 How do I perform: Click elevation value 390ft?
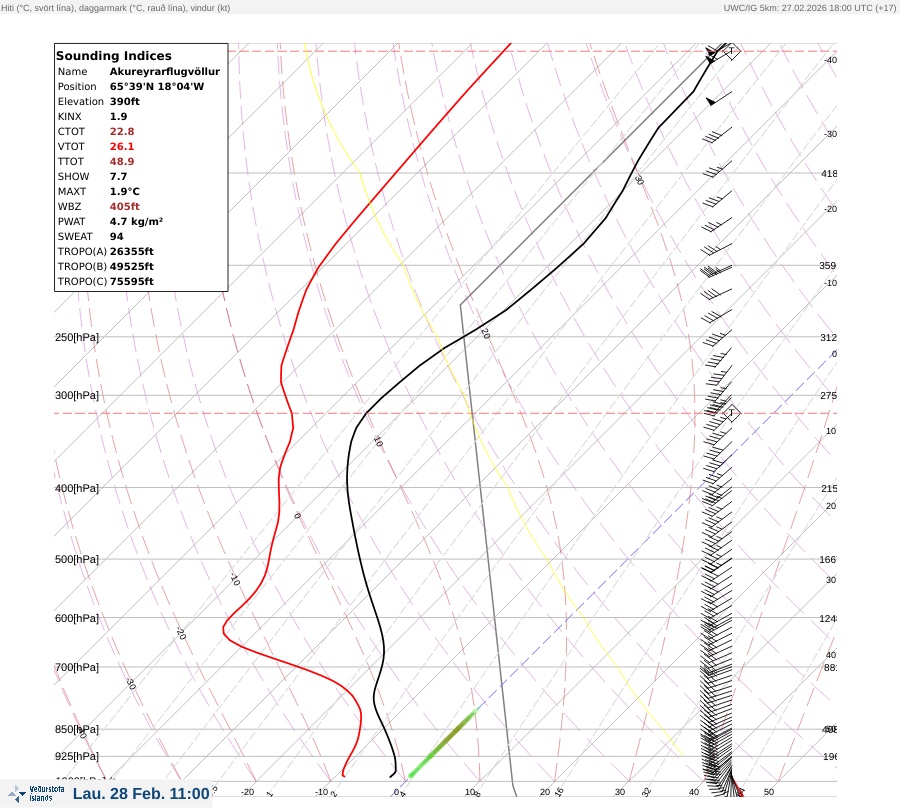point(125,101)
